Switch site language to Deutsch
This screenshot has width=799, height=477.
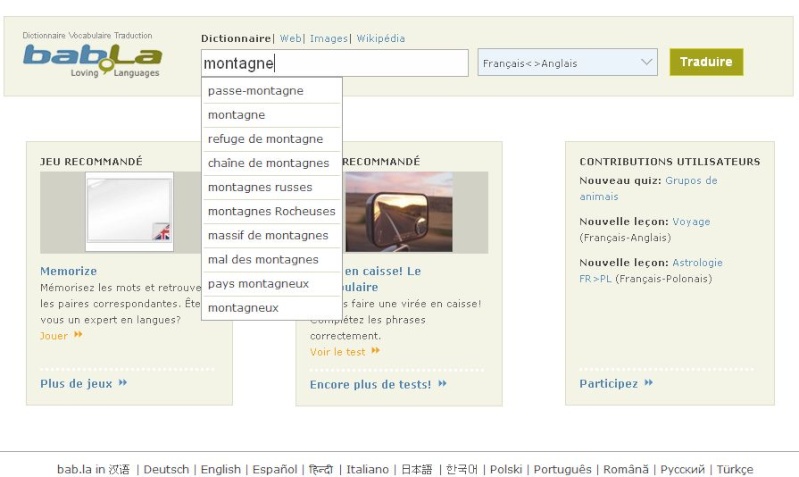(166, 469)
